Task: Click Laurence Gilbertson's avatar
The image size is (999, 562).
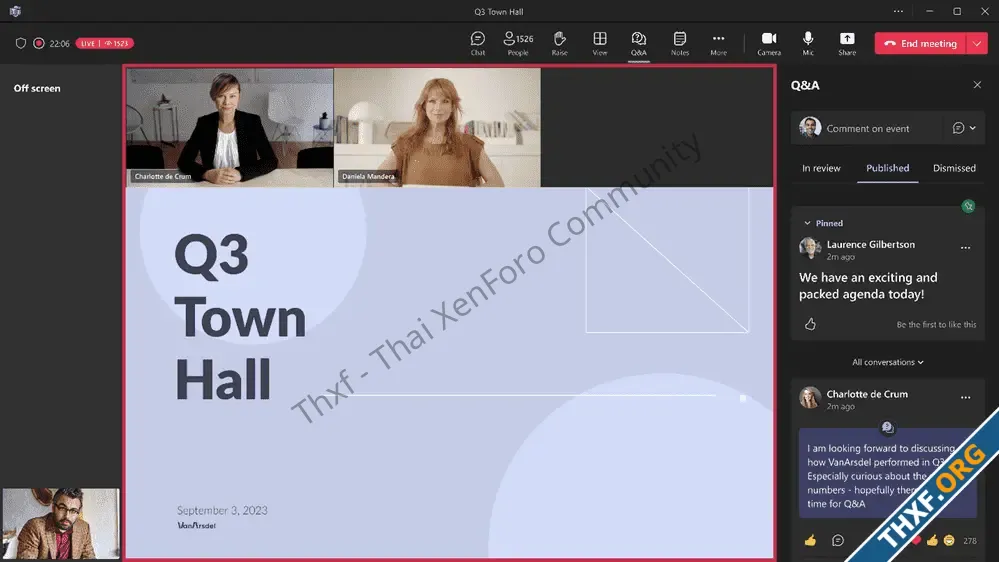Action: (810, 248)
